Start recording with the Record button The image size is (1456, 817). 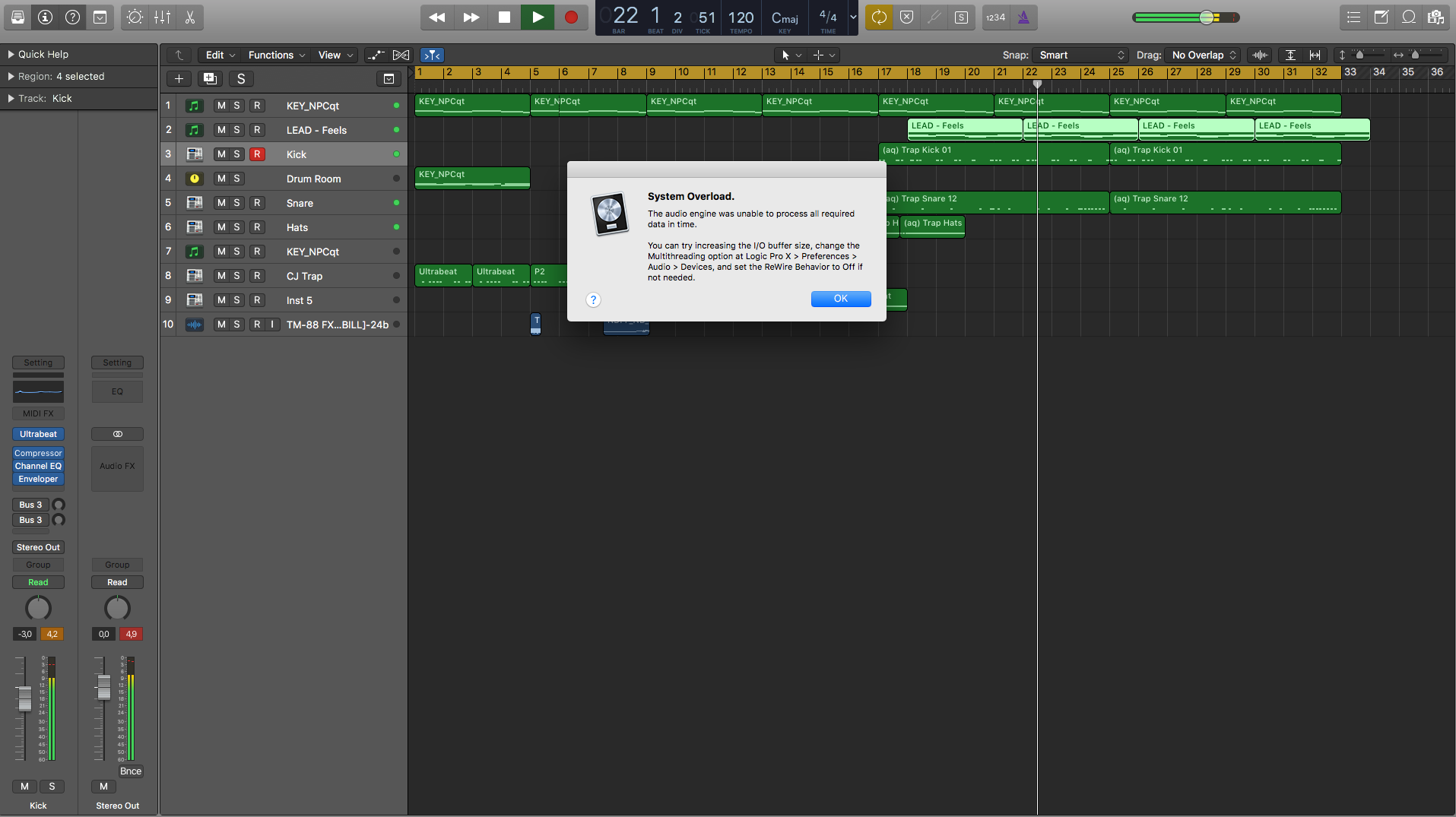[571, 17]
